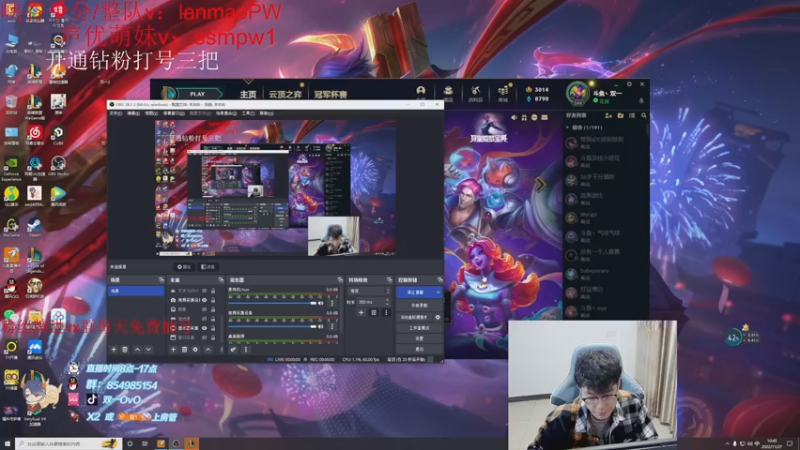Remove the transition with the trash icon
800x450 pixels.
coord(373,312)
